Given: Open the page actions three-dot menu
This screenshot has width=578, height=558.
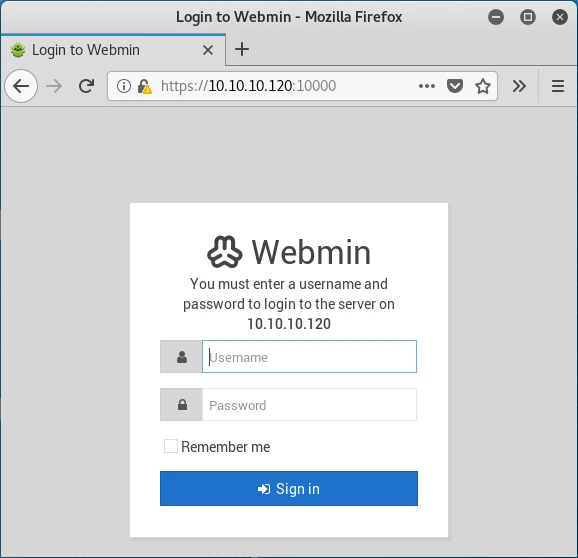Looking at the screenshot, I should (x=427, y=86).
